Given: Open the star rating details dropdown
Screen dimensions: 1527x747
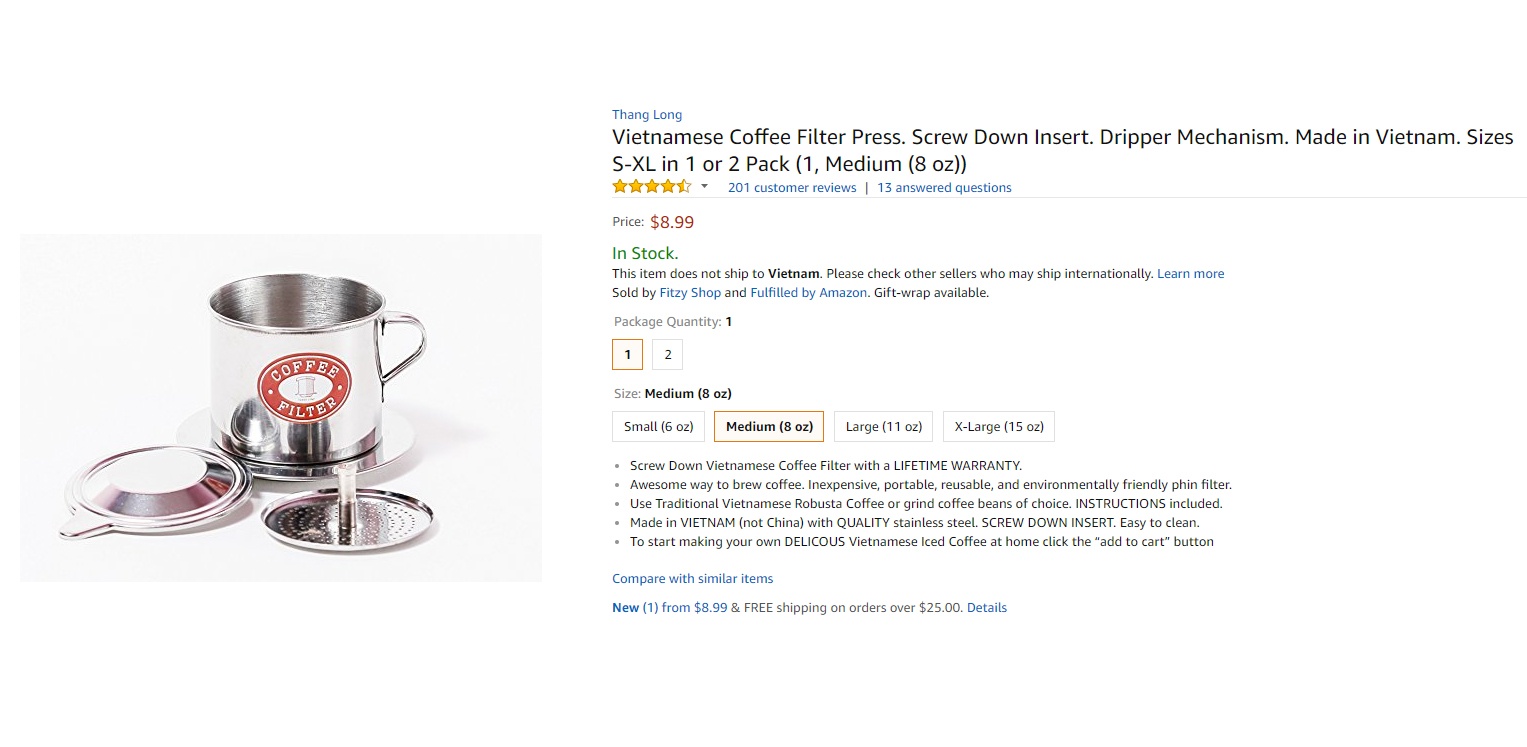Looking at the screenshot, I should 703,187.
